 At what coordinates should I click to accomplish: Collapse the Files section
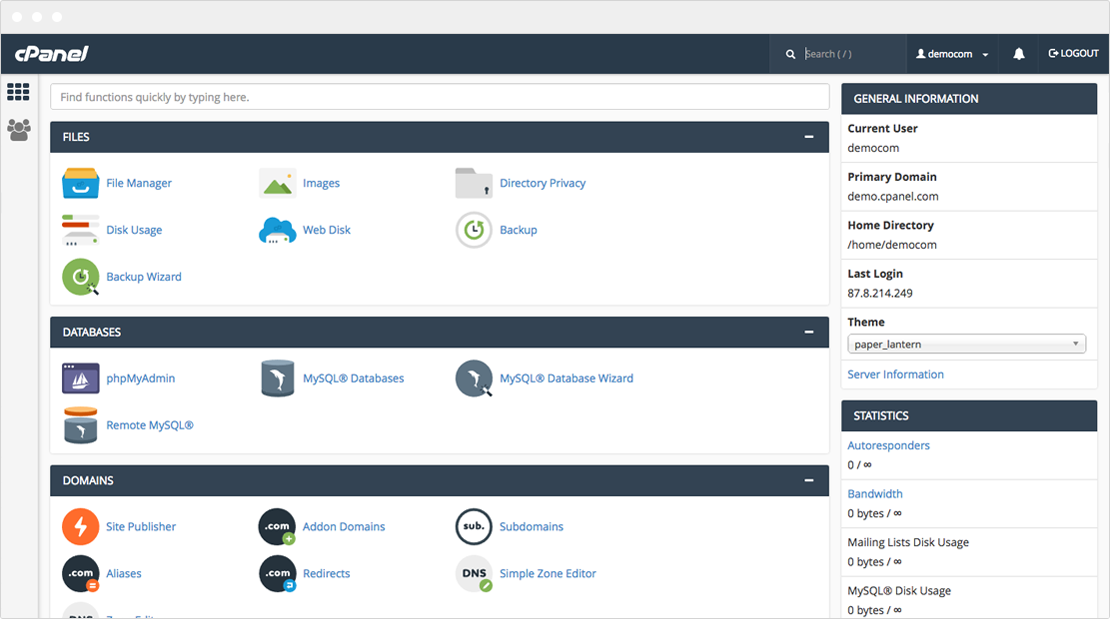pos(808,137)
